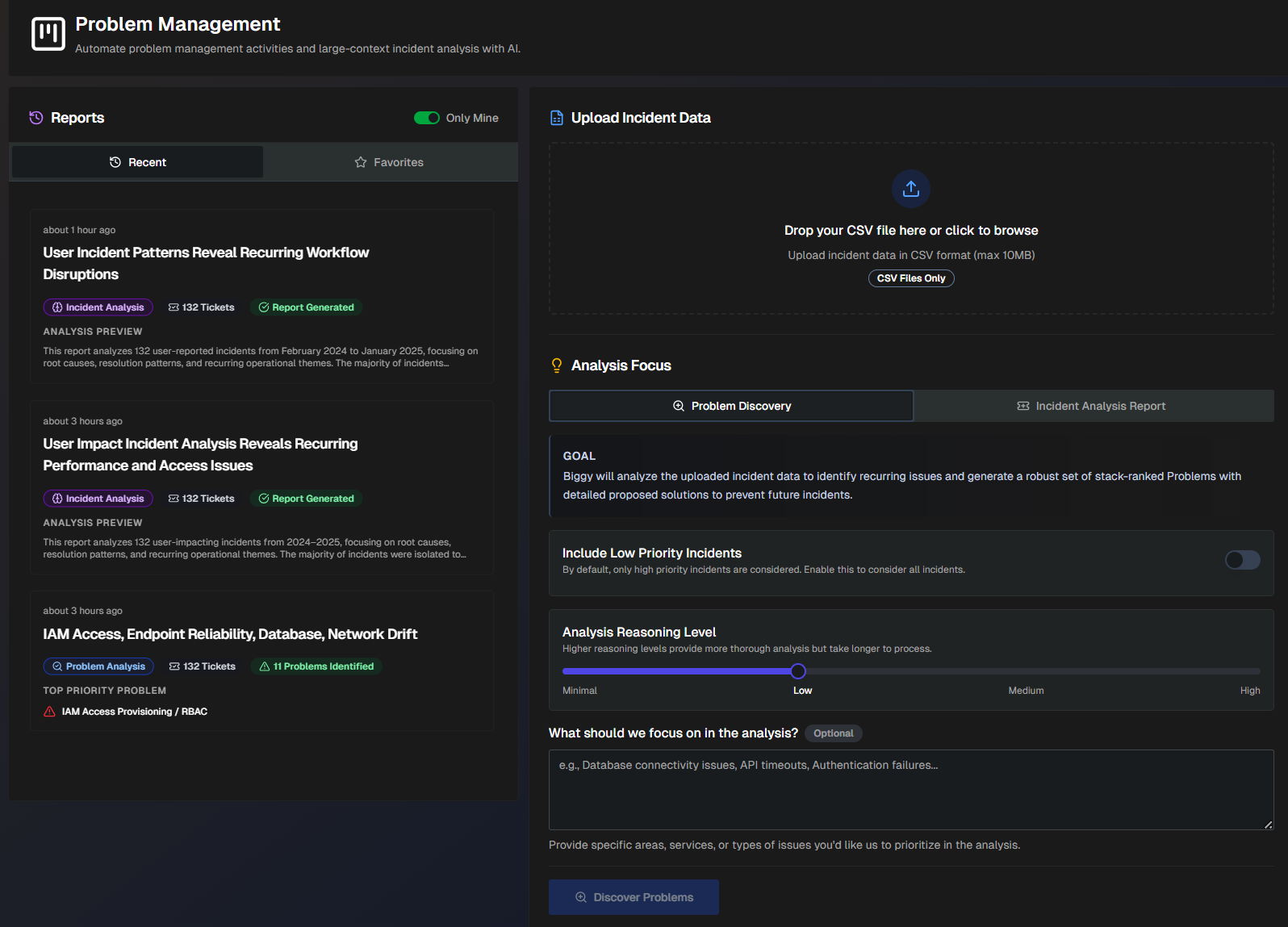Switch to the Recent reports tab
This screenshot has width=1288, height=927.
pyautogui.click(x=137, y=162)
